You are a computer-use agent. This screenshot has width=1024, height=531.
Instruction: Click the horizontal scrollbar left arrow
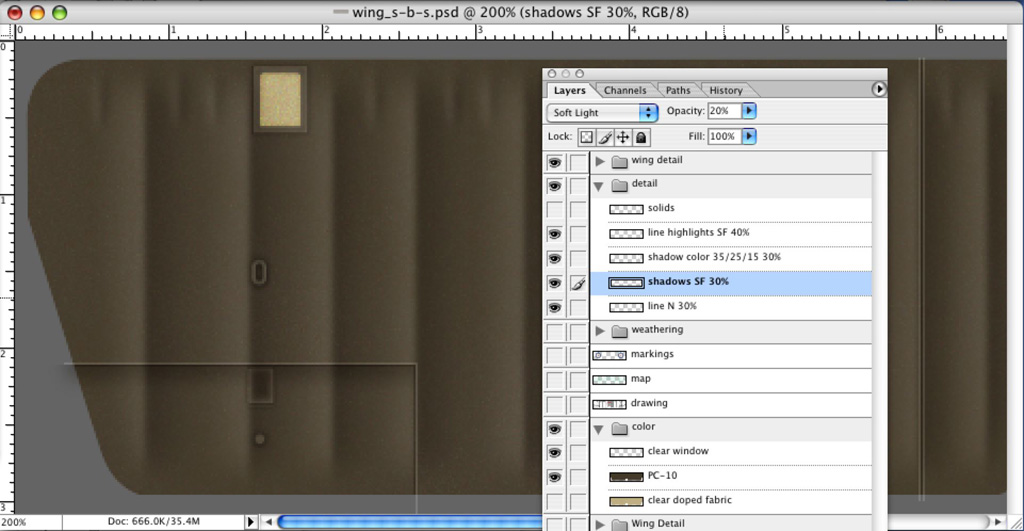268,522
